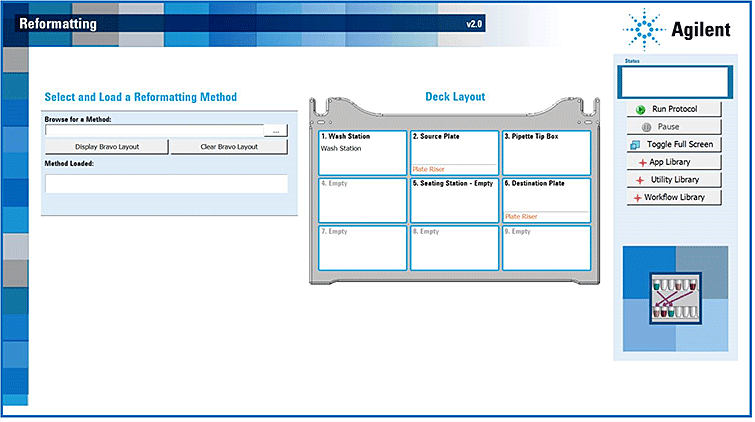Open the file browse ellipsis button
Screen dimensions: 755x422
click(276, 131)
